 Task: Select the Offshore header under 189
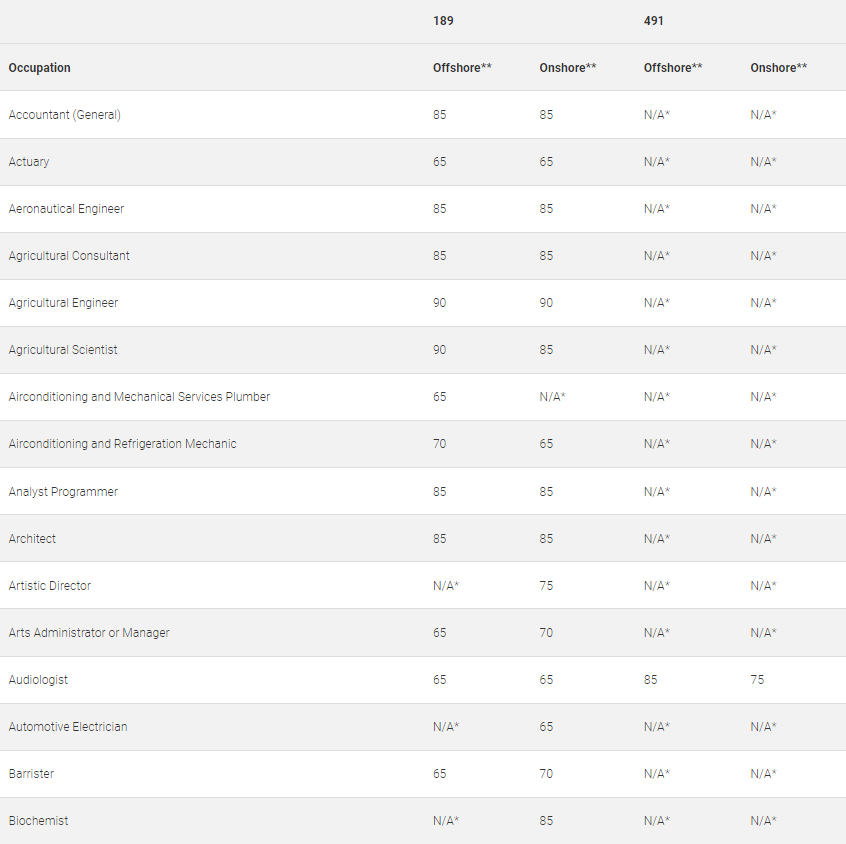462,68
